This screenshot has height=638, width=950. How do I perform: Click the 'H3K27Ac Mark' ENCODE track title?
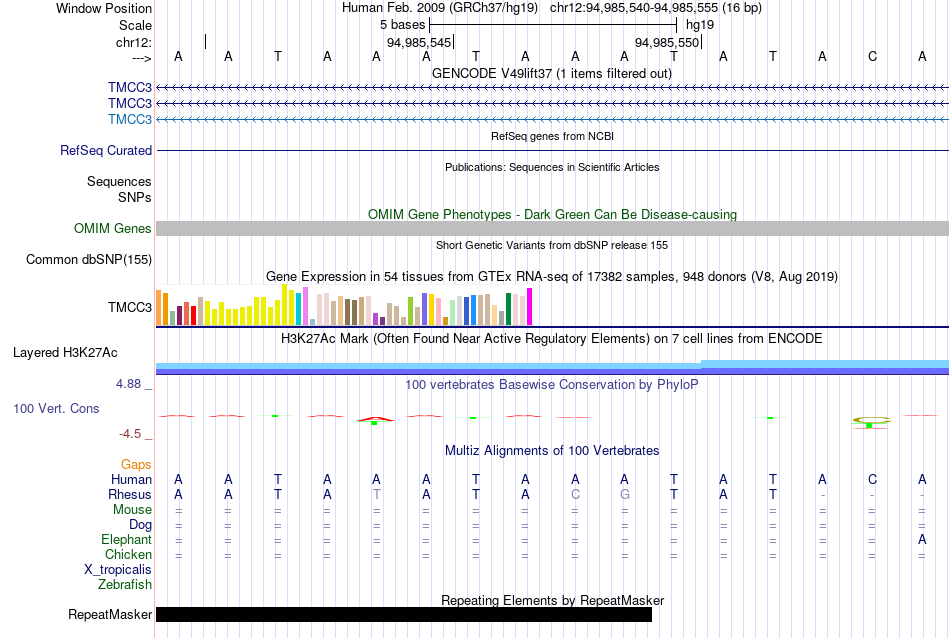point(551,339)
